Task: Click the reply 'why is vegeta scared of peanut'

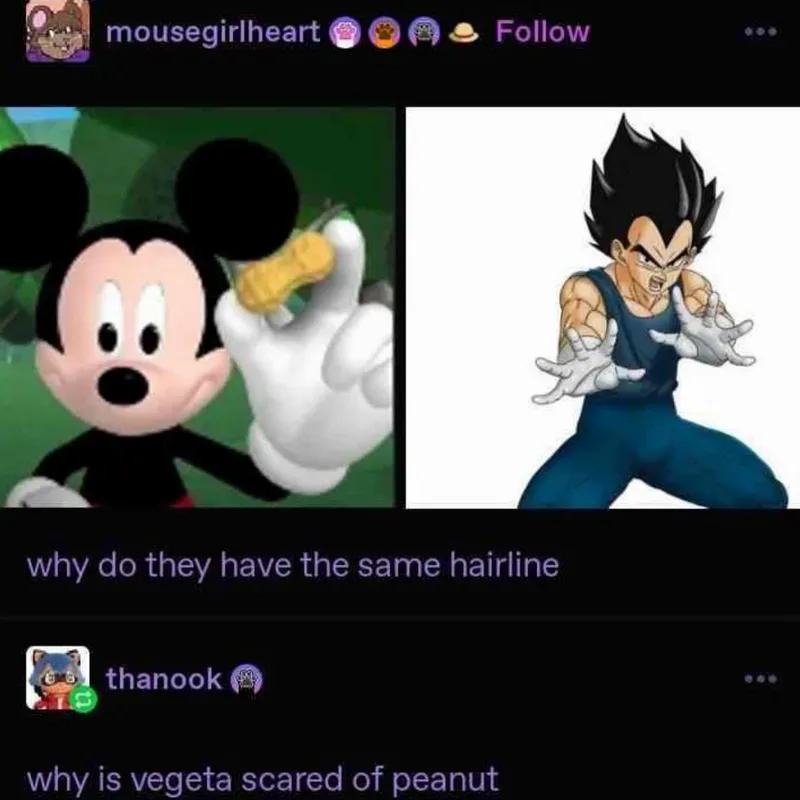Action: coord(262,779)
